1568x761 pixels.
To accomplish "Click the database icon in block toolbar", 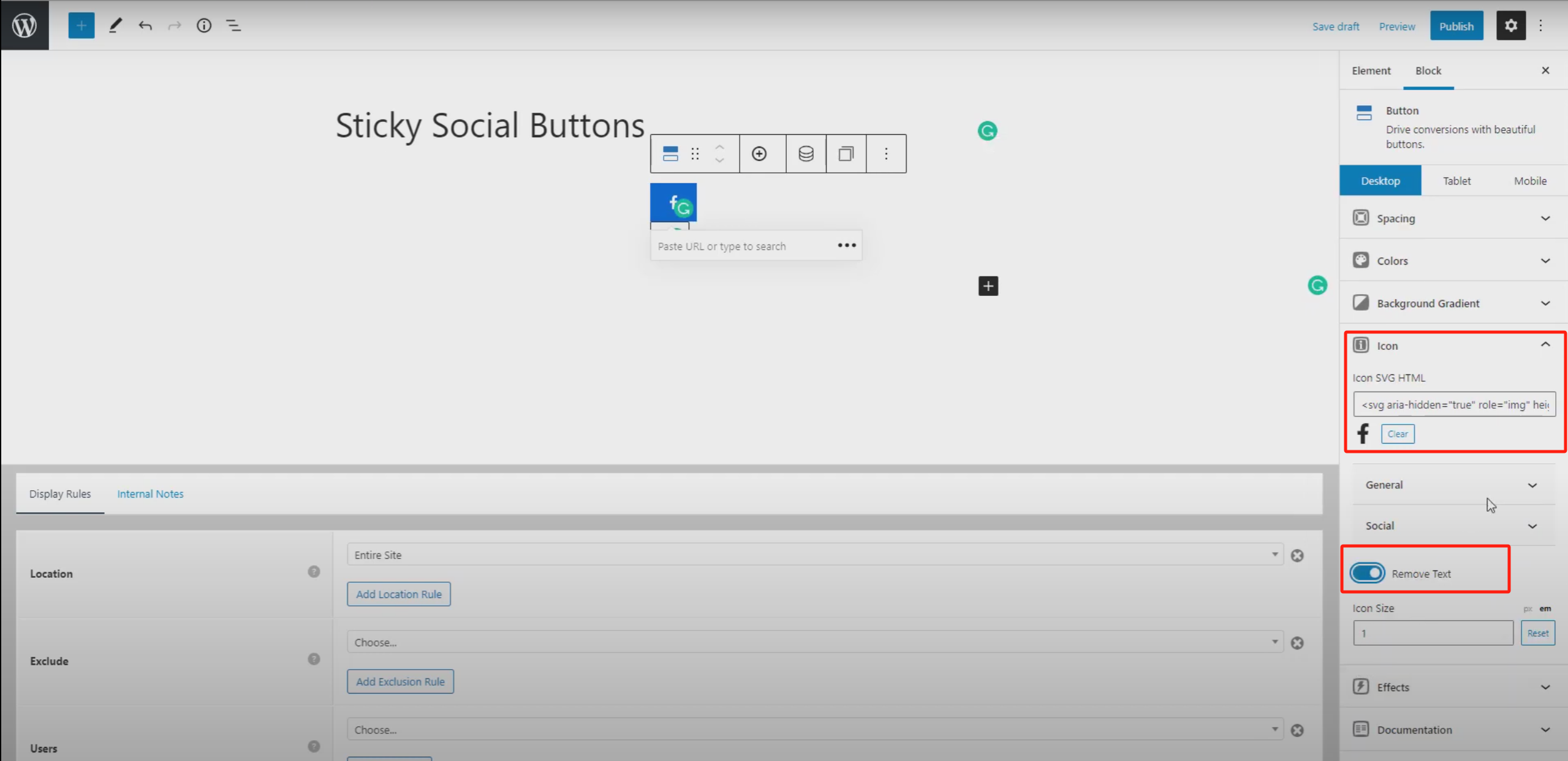I will 805,154.
